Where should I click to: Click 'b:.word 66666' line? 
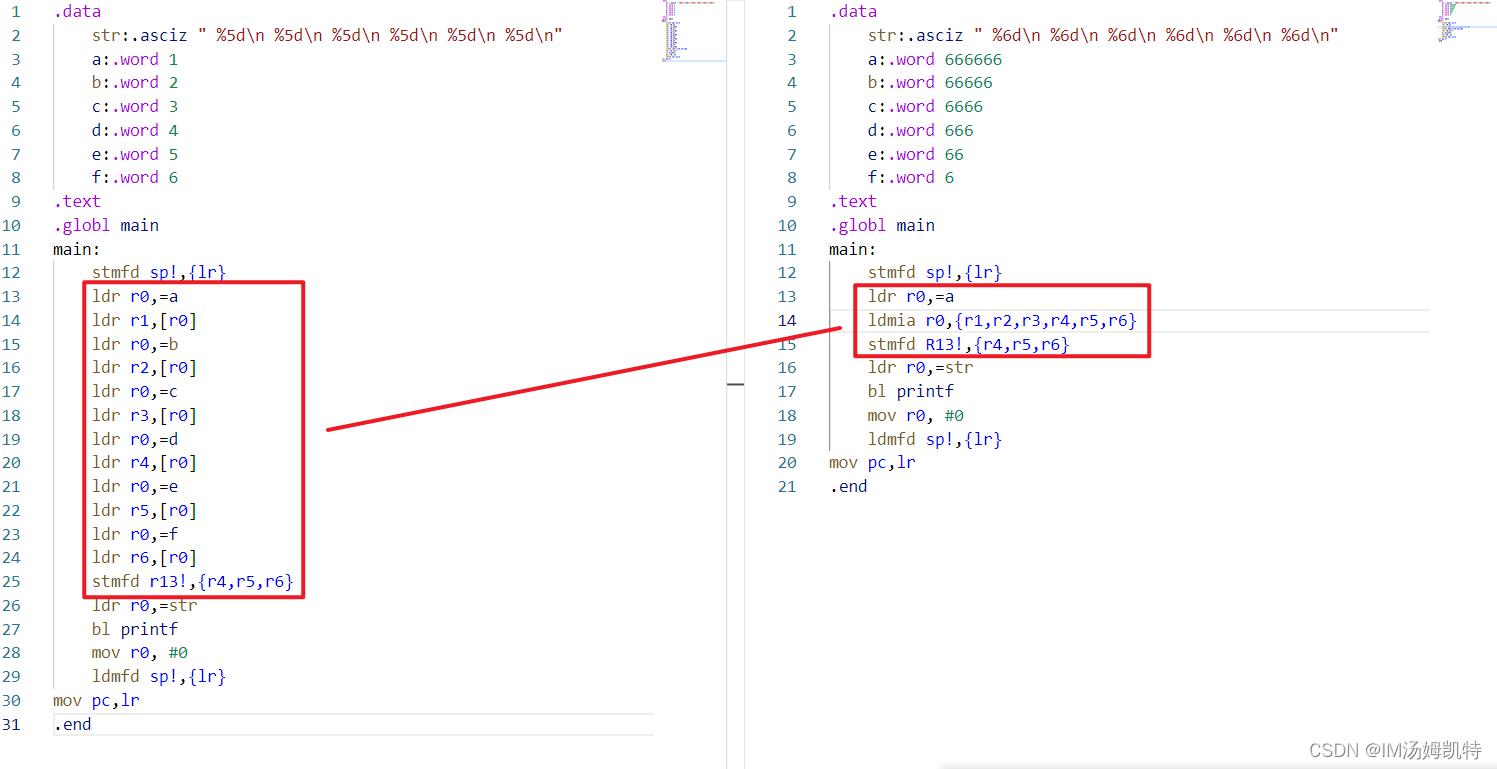[930, 83]
